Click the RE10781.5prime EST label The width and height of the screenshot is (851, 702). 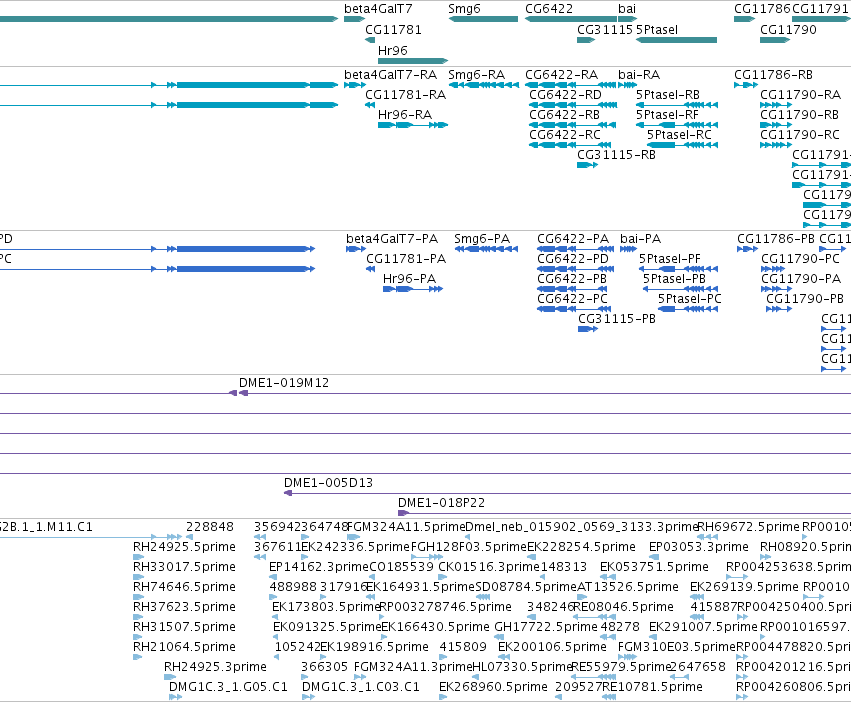pyautogui.click(x=652, y=687)
